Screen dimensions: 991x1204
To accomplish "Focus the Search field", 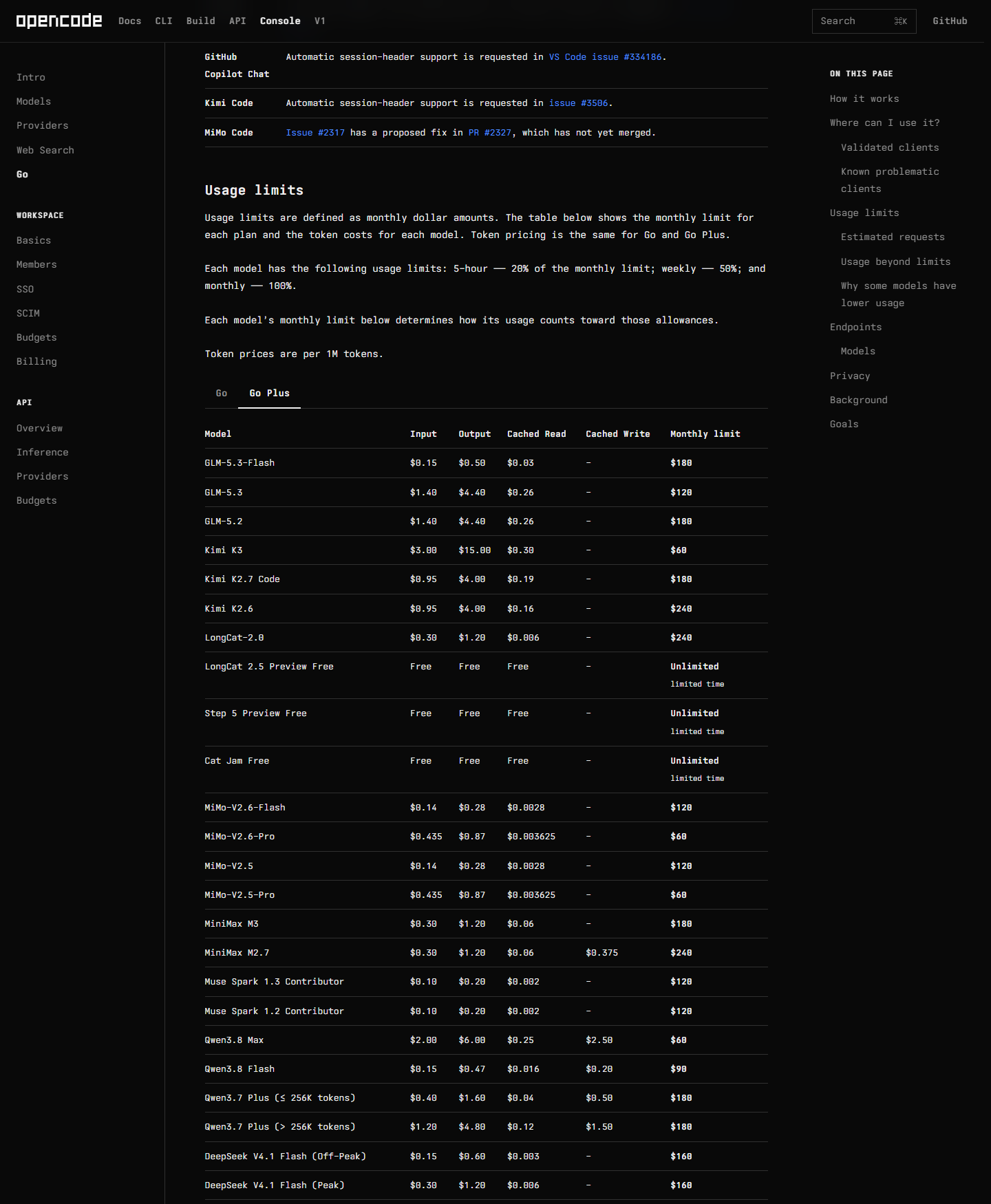I will click(864, 21).
